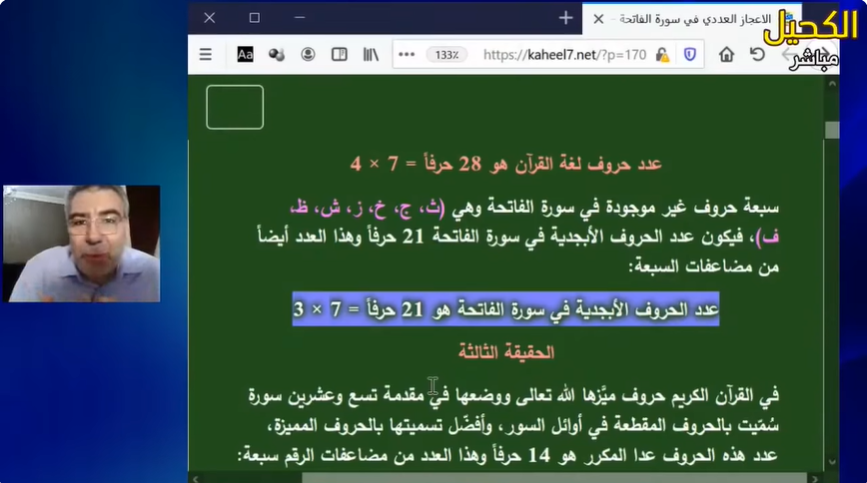Click the presenter webcam video thumbnail
867x483 pixels.
tap(82, 244)
